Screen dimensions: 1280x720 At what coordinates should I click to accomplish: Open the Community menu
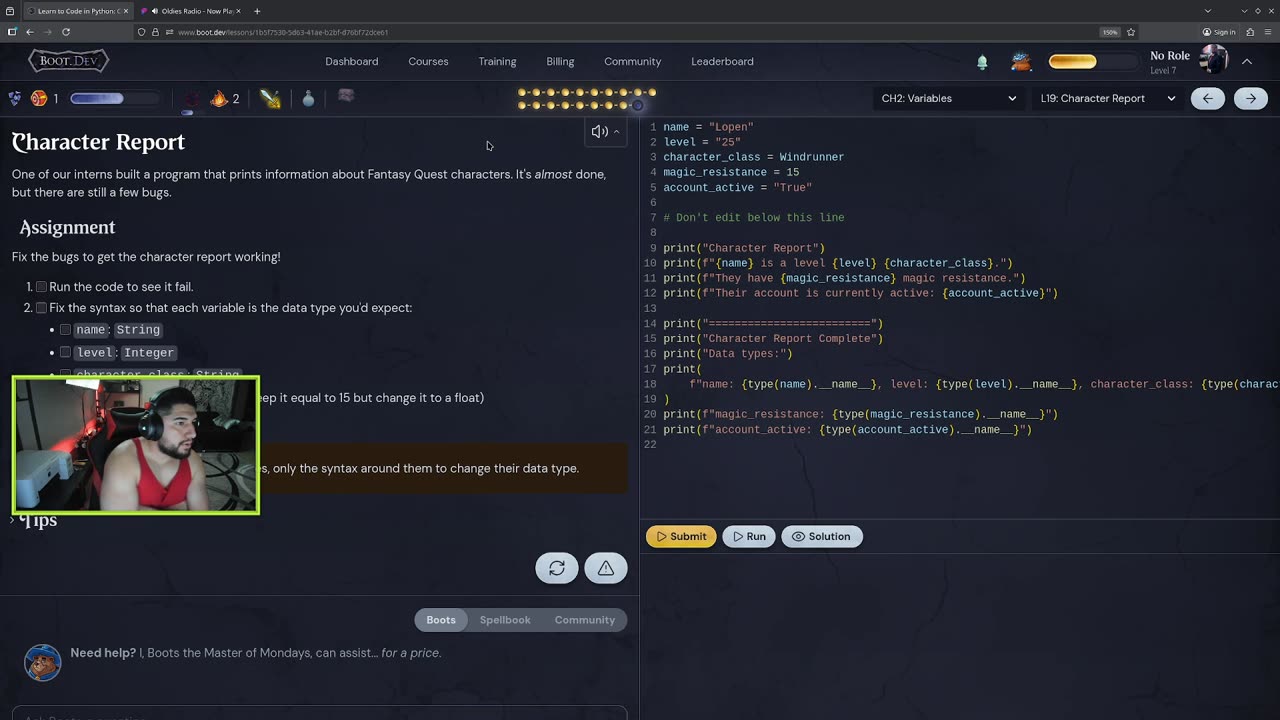pos(632,61)
